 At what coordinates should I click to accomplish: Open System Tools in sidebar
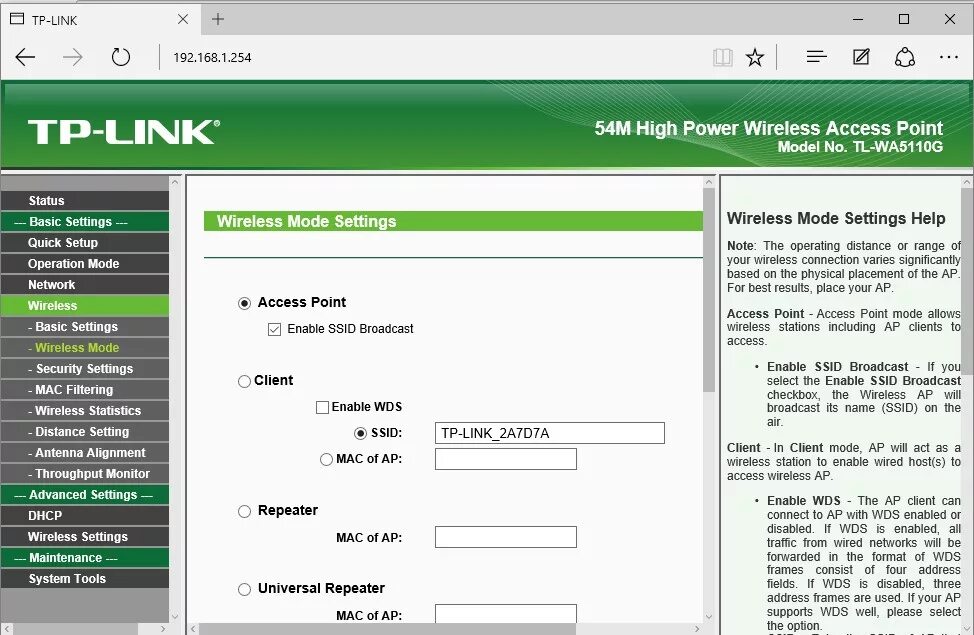tap(84, 579)
